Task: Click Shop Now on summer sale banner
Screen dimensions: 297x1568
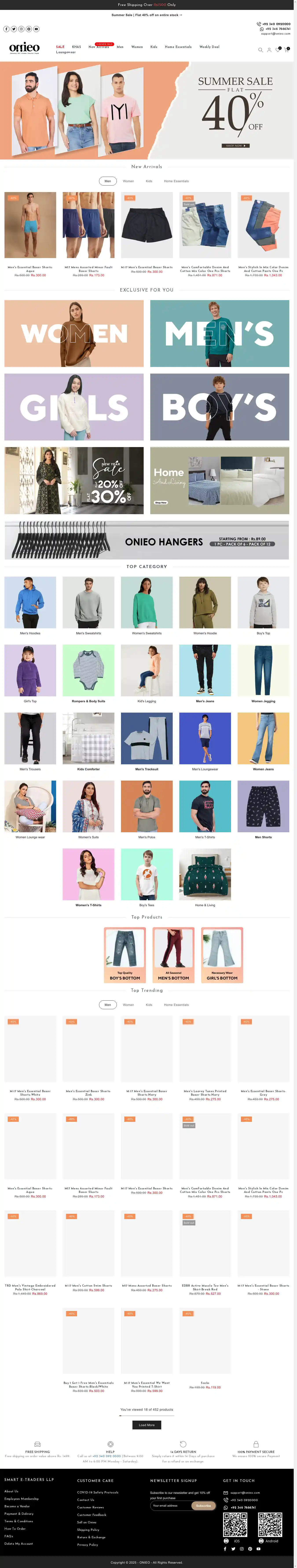Action: [x=236, y=145]
